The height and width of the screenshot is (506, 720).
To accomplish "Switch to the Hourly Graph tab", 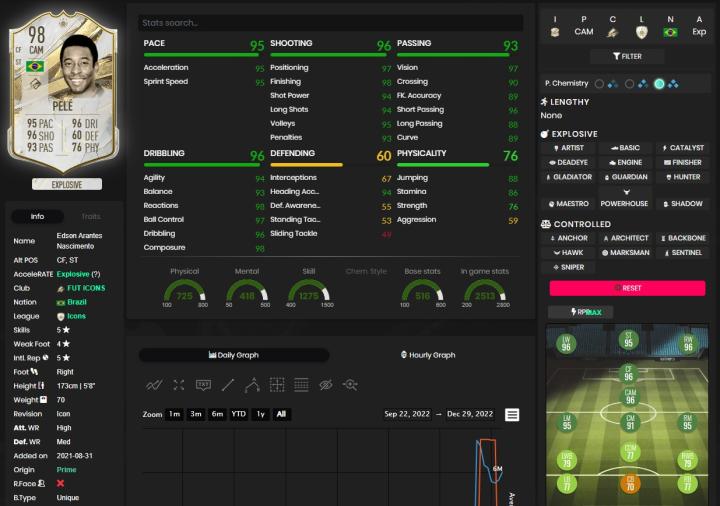I will coord(427,355).
